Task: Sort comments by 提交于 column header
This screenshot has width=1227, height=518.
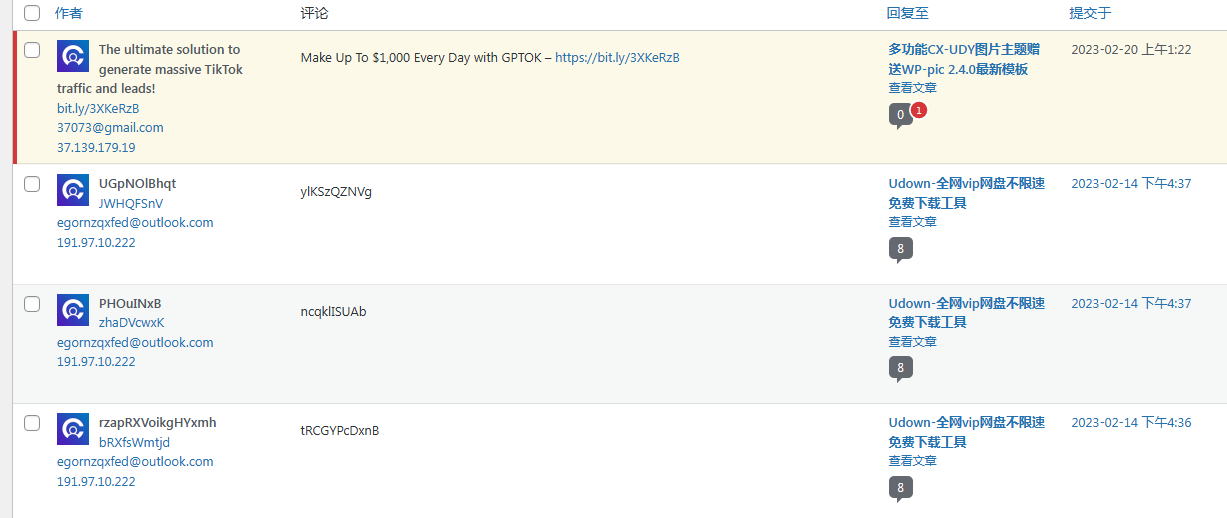Action: pyautogui.click(x=1090, y=13)
